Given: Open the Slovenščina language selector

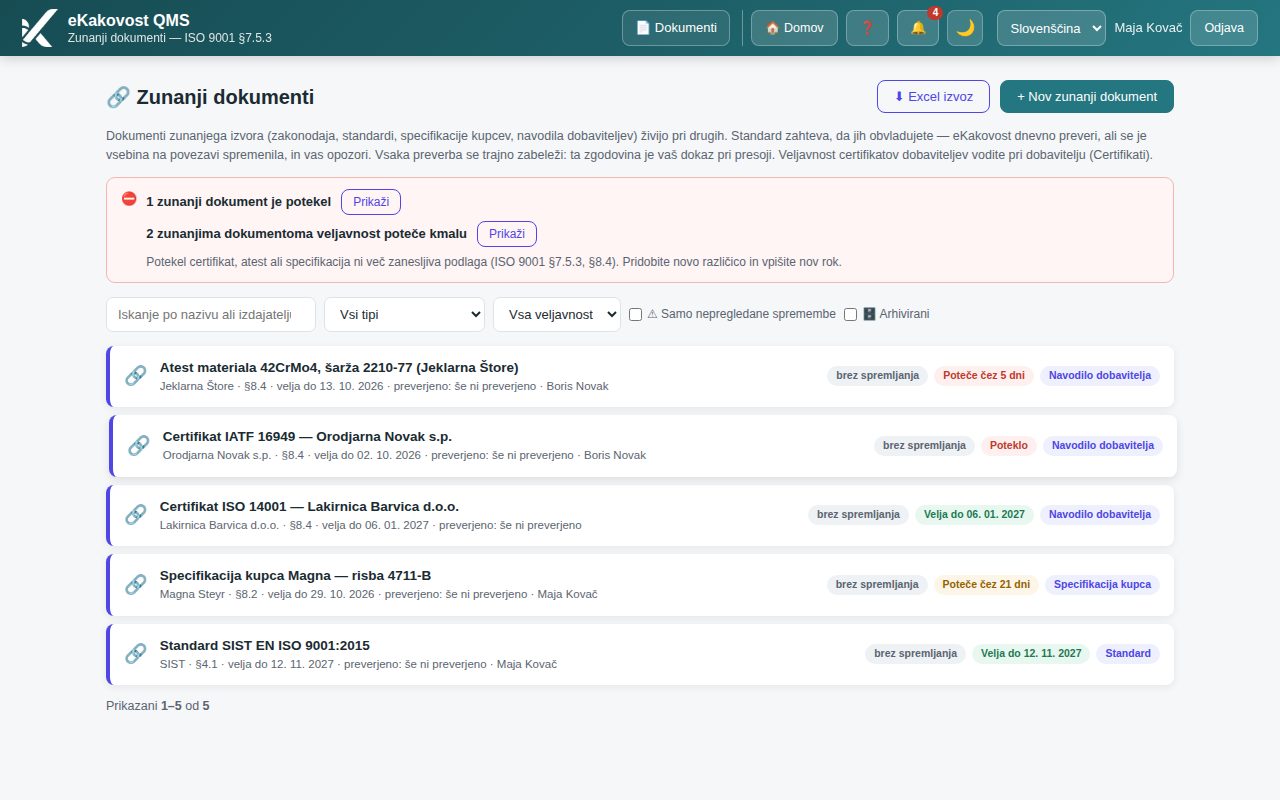Looking at the screenshot, I should point(1051,28).
